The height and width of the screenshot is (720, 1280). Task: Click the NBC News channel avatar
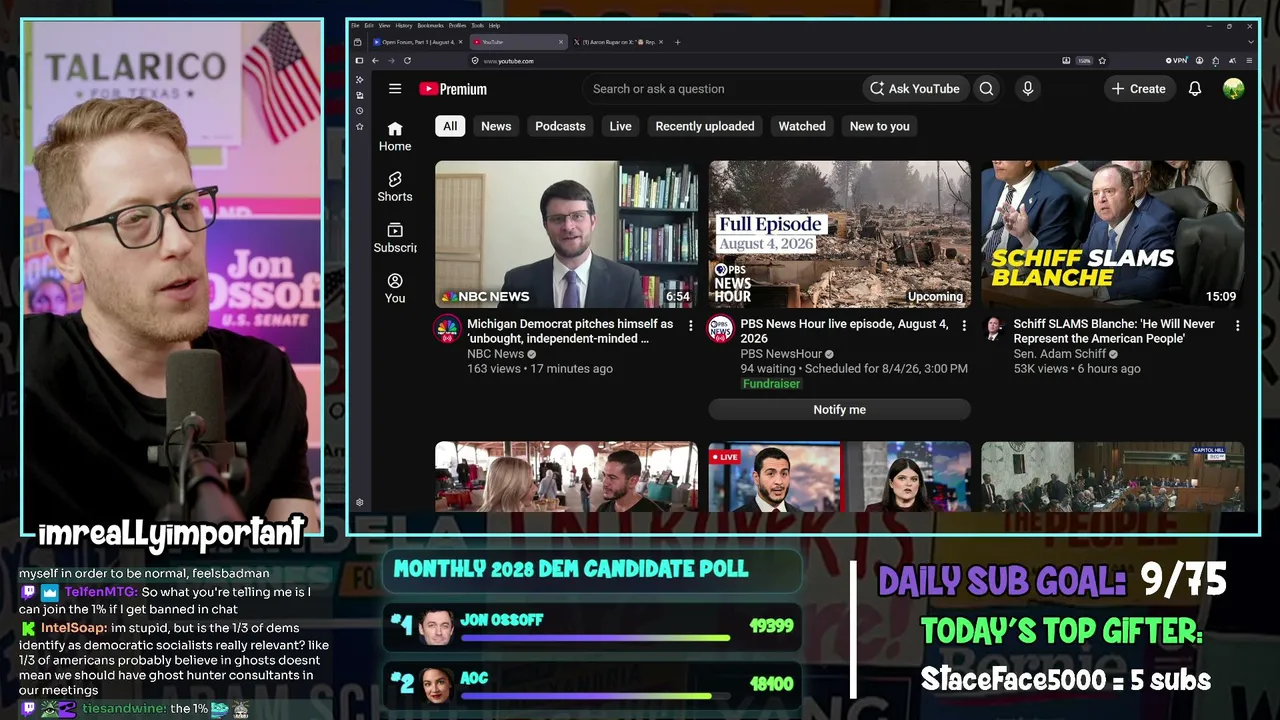(x=448, y=329)
